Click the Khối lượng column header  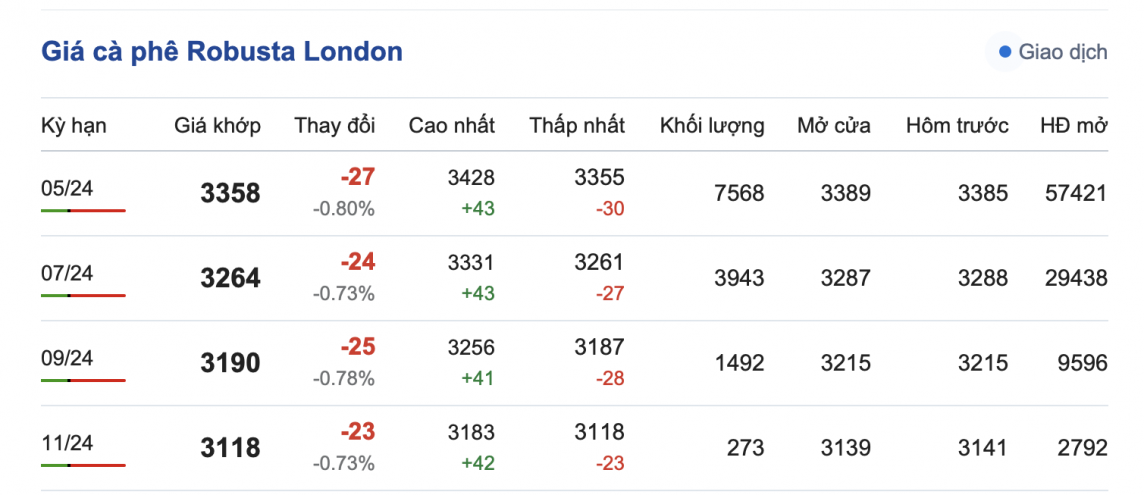[711, 126]
